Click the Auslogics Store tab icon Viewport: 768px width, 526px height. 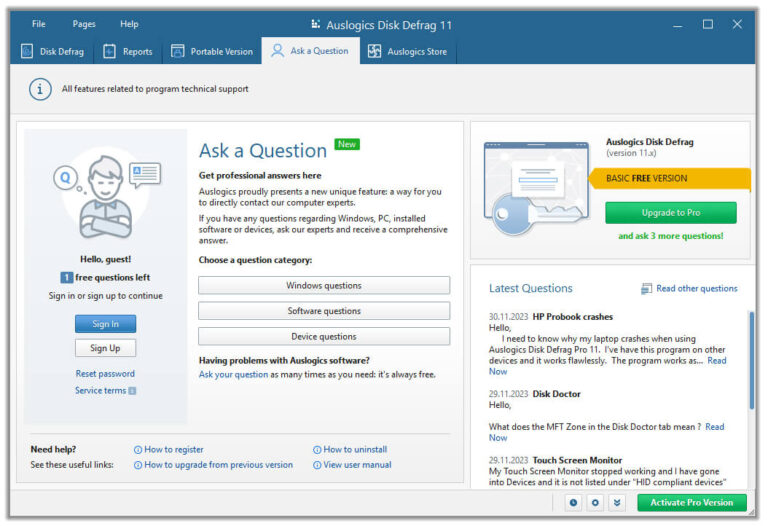(374, 51)
